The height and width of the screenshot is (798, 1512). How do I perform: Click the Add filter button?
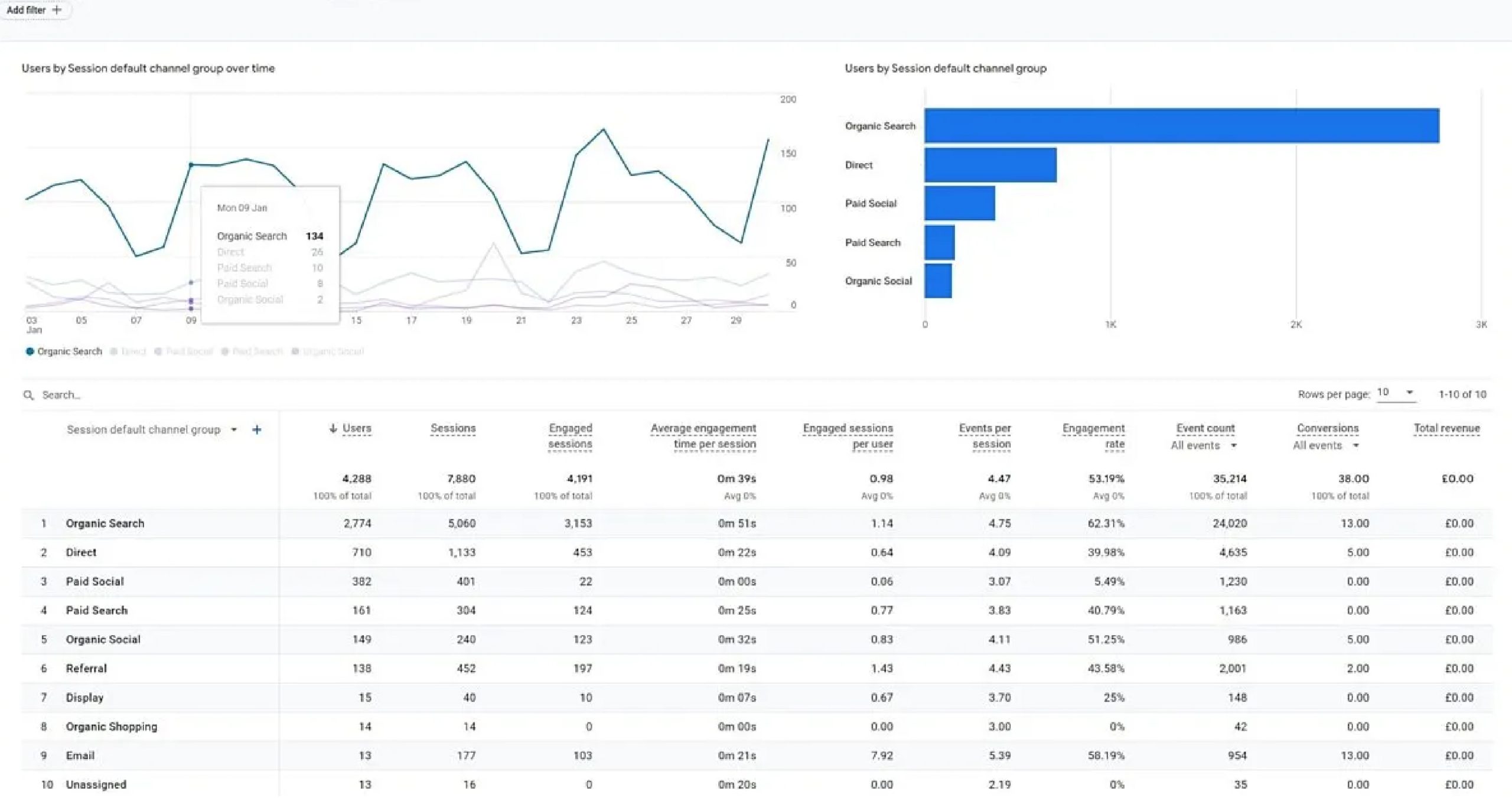pyautogui.click(x=27, y=10)
